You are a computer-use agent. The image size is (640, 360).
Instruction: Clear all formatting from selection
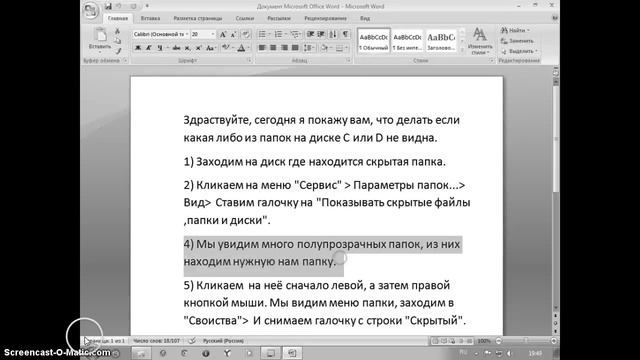(x=245, y=35)
